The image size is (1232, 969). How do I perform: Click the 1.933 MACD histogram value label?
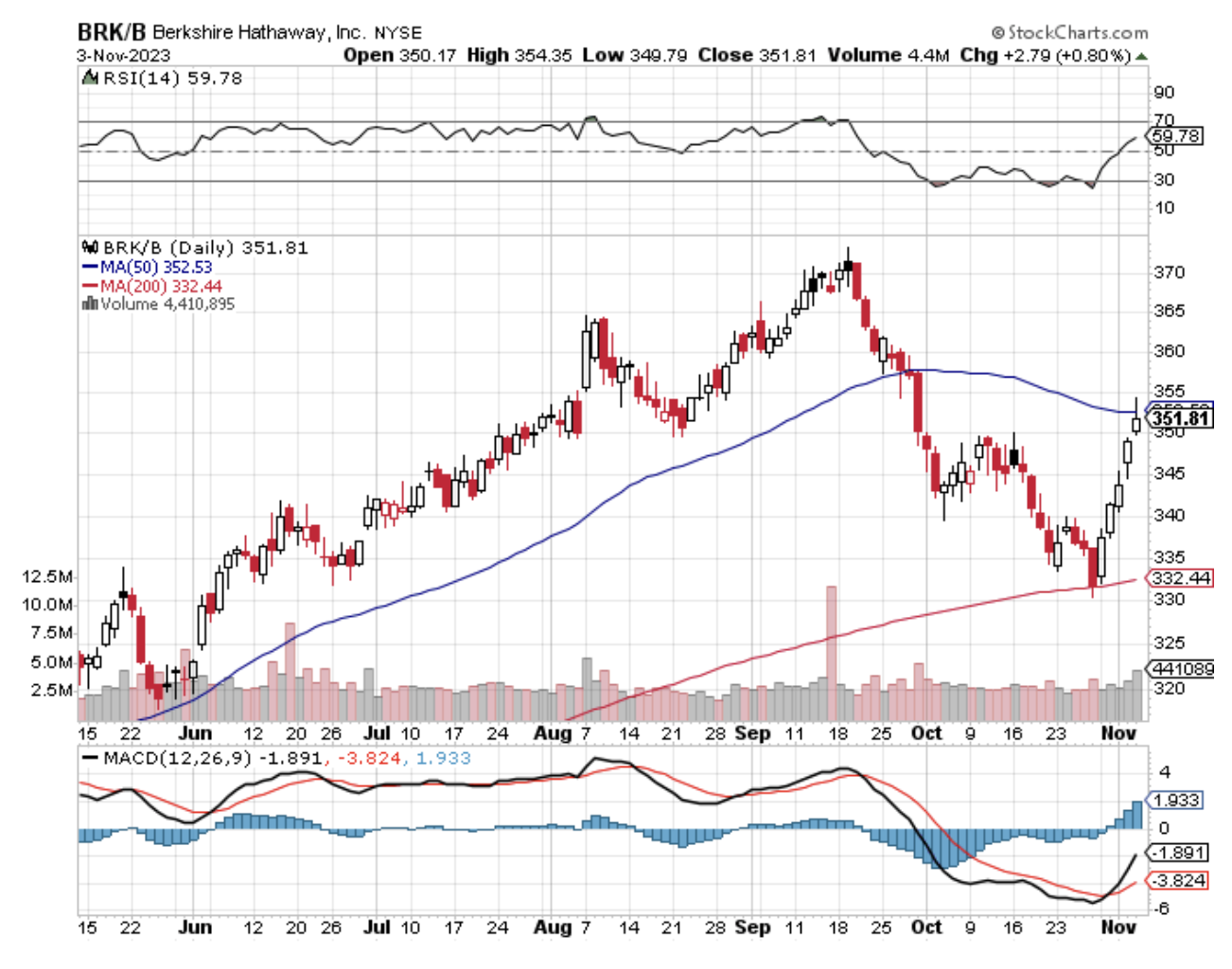(1176, 801)
